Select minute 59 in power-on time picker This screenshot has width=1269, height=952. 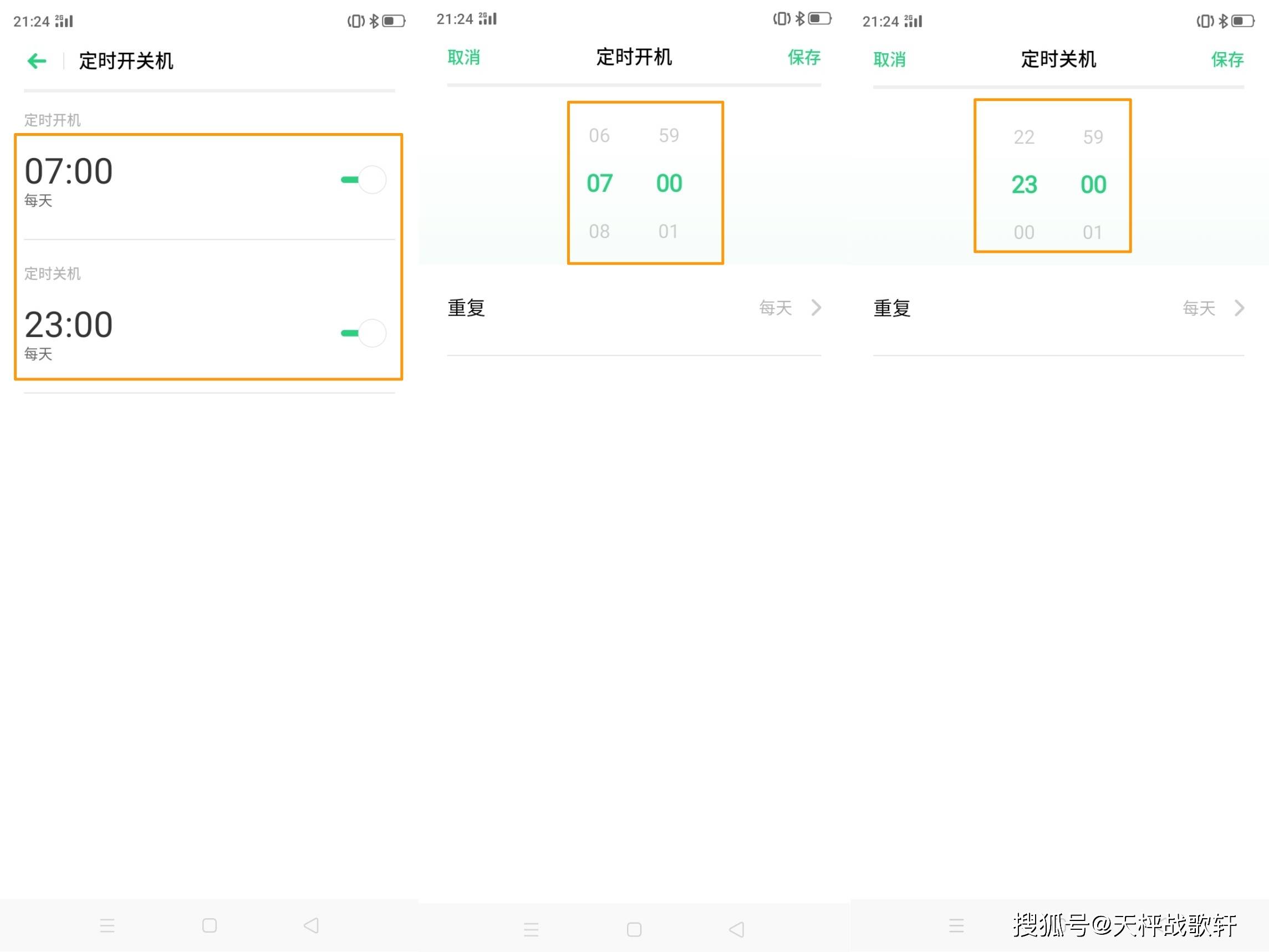click(669, 135)
